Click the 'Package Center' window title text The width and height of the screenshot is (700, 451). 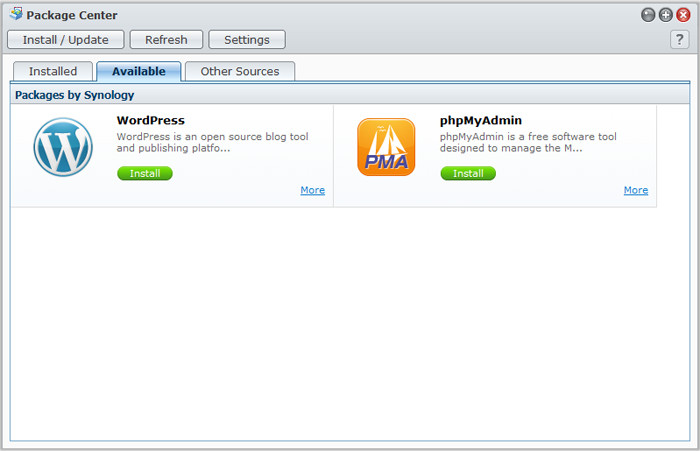pos(72,15)
